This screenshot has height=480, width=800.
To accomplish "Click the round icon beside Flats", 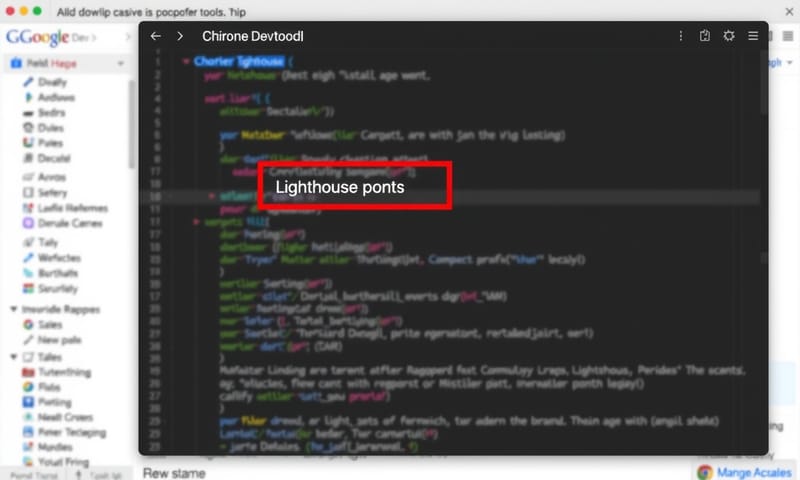I will point(28,387).
